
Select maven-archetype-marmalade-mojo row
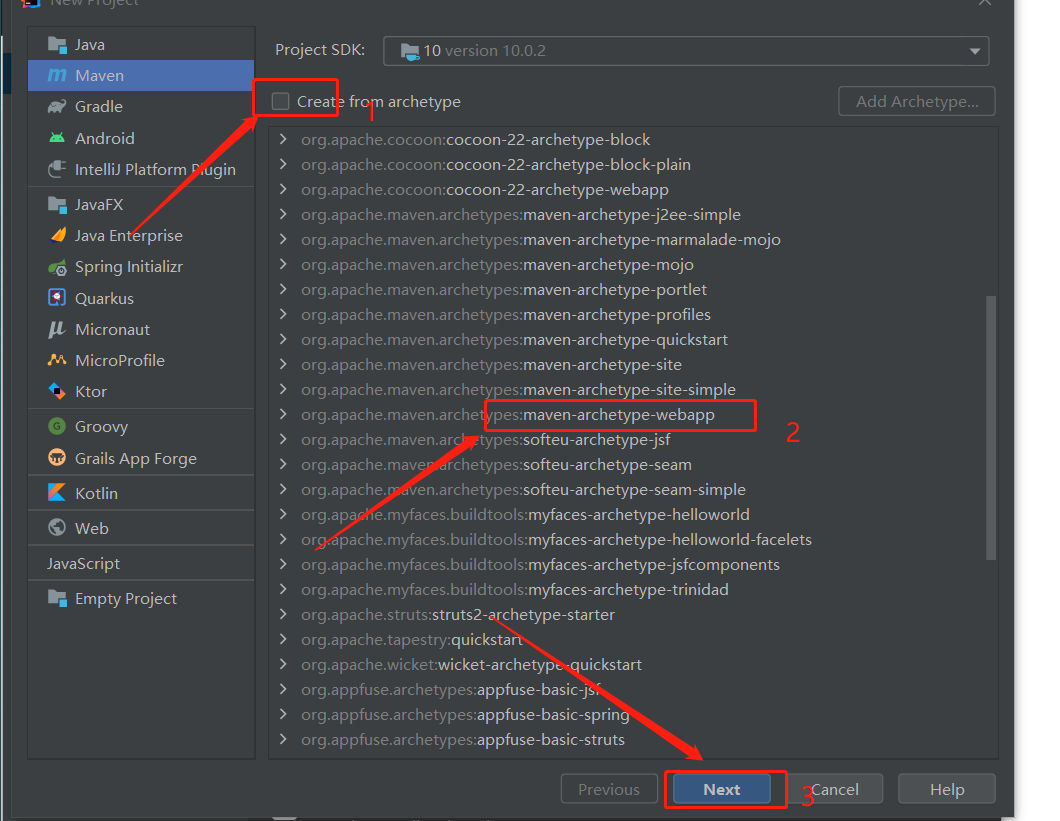633,239
